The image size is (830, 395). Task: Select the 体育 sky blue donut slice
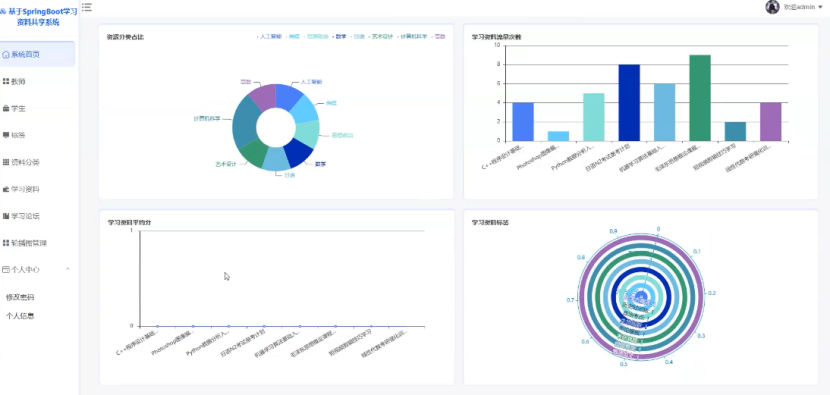[305, 110]
